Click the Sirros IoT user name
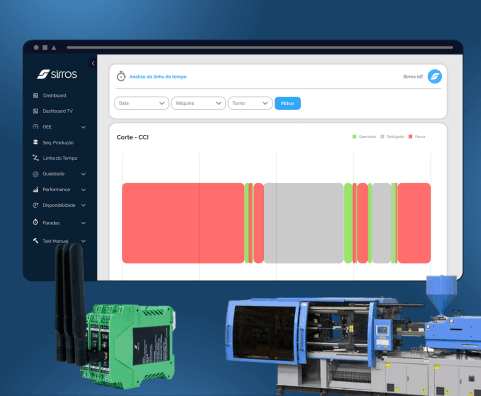Image resolution: width=481 pixels, height=396 pixels. 413,77
